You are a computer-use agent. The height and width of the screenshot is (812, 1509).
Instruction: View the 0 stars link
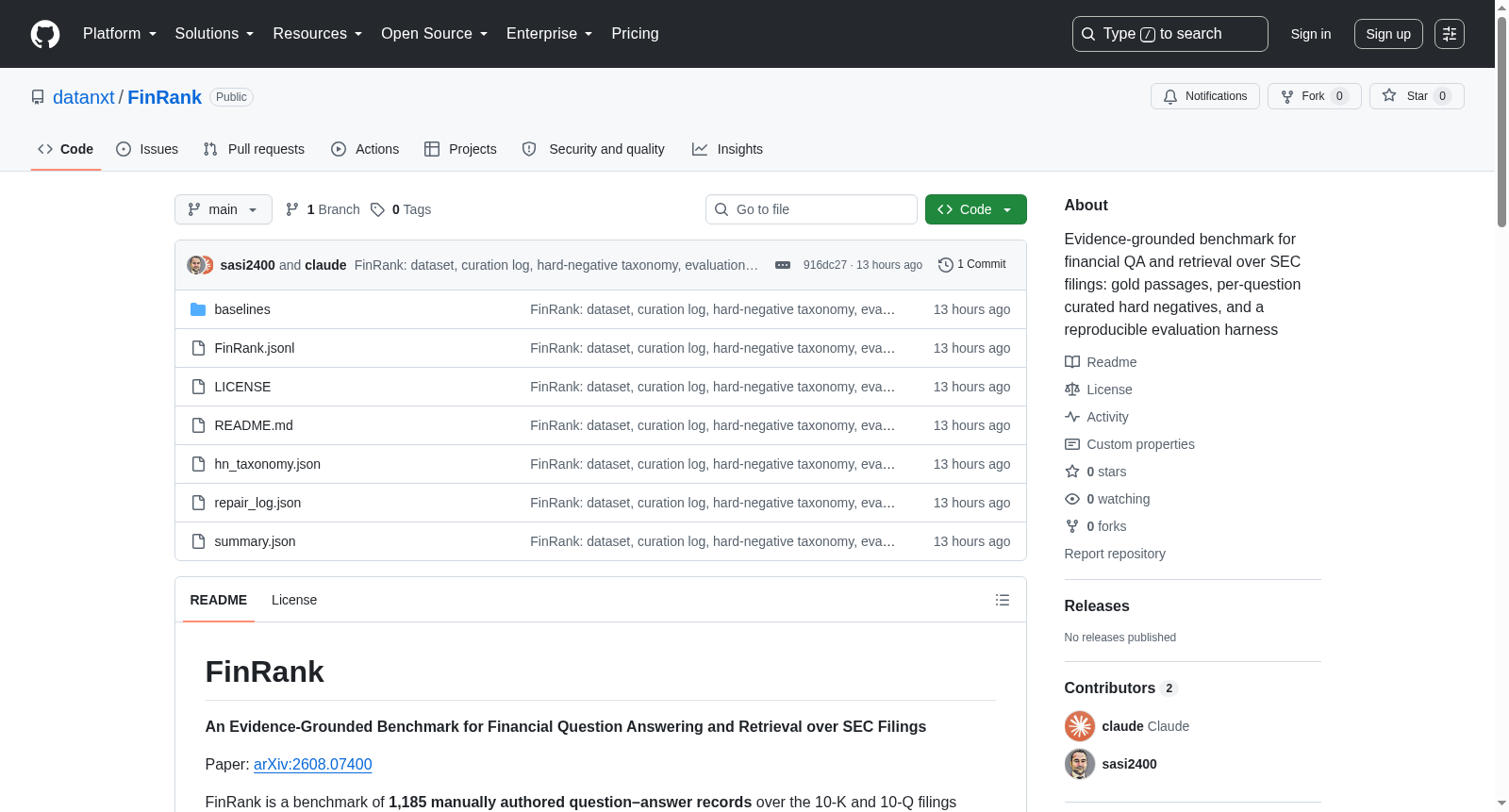click(1096, 472)
